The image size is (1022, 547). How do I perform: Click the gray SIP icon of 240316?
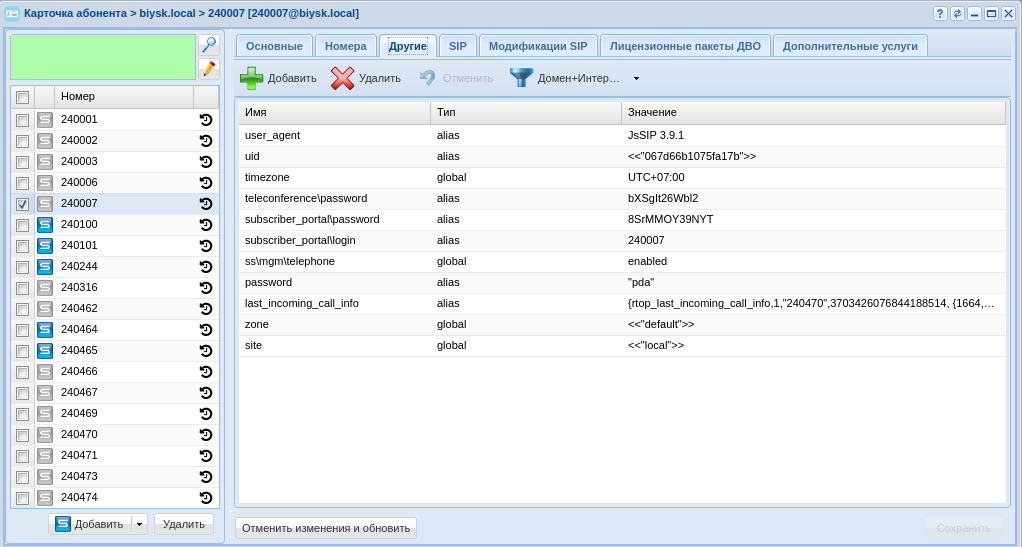44,288
